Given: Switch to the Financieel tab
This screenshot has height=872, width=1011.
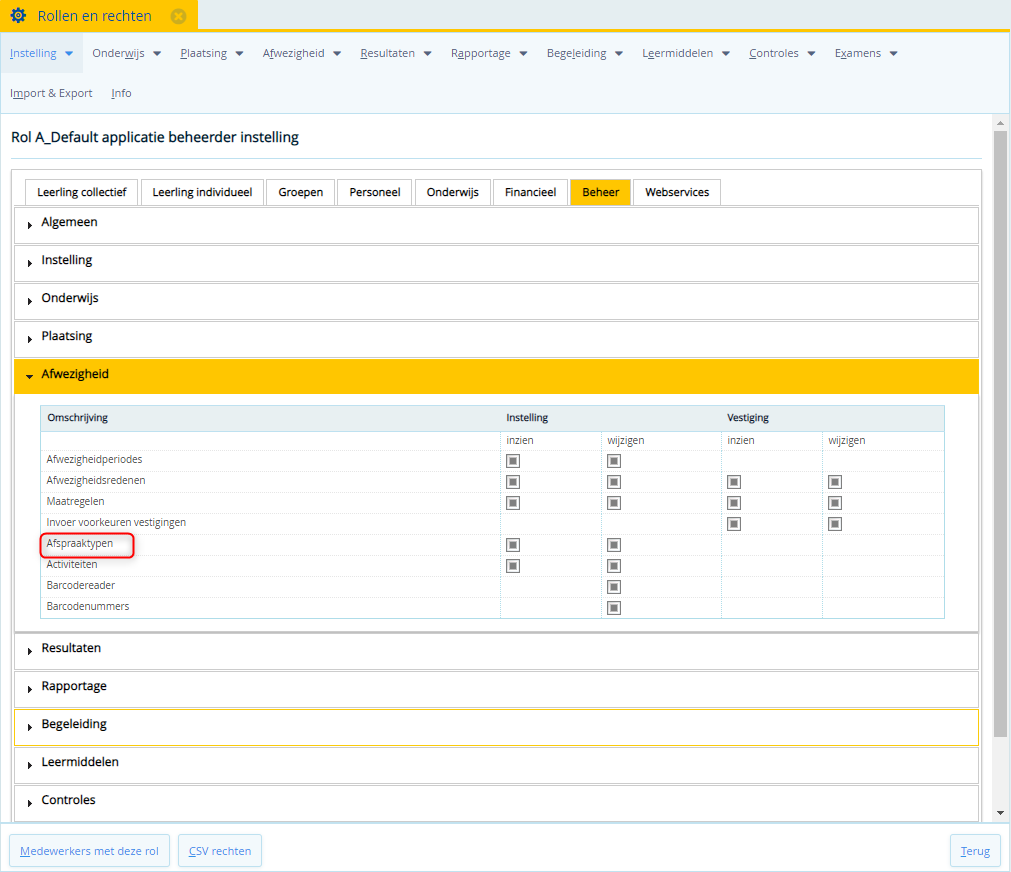Looking at the screenshot, I should 530,192.
